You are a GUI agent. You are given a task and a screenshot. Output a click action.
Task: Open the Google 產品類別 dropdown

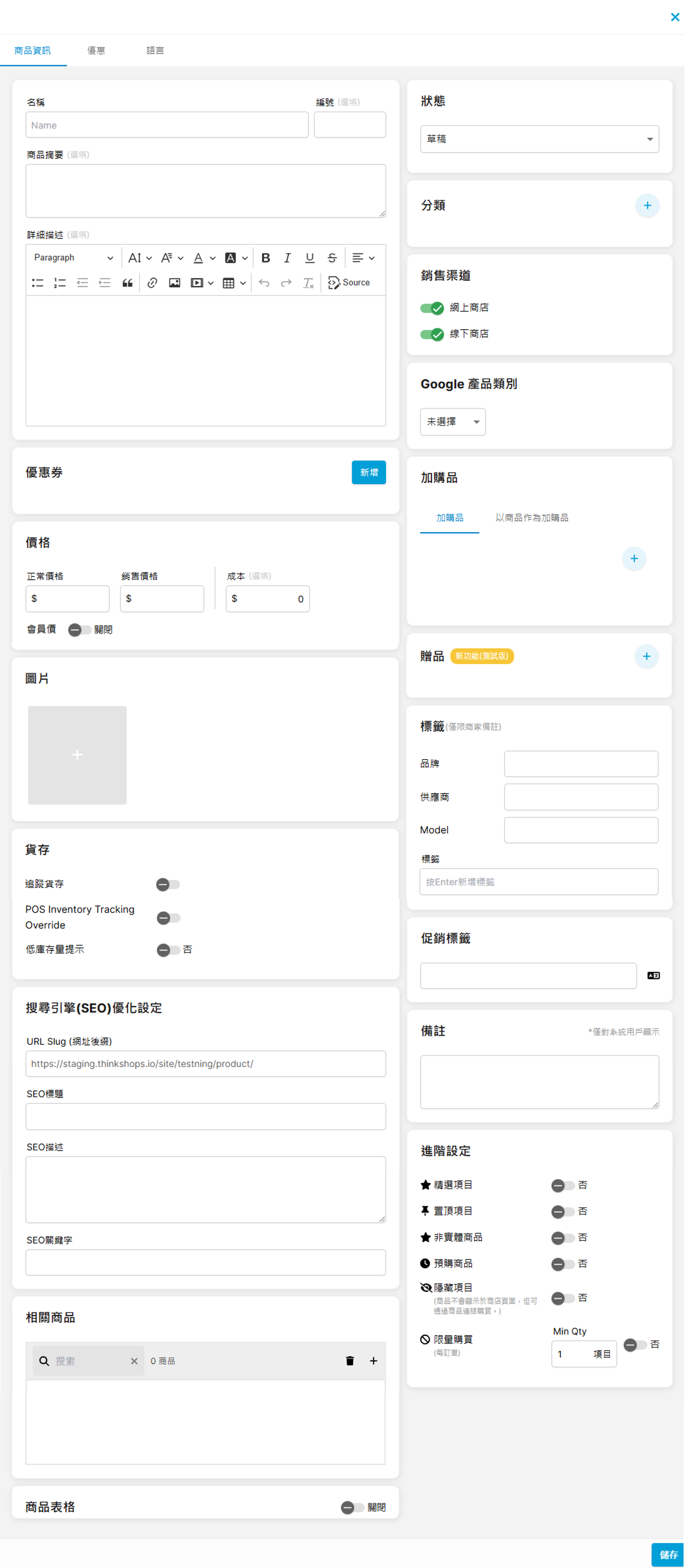click(452, 422)
